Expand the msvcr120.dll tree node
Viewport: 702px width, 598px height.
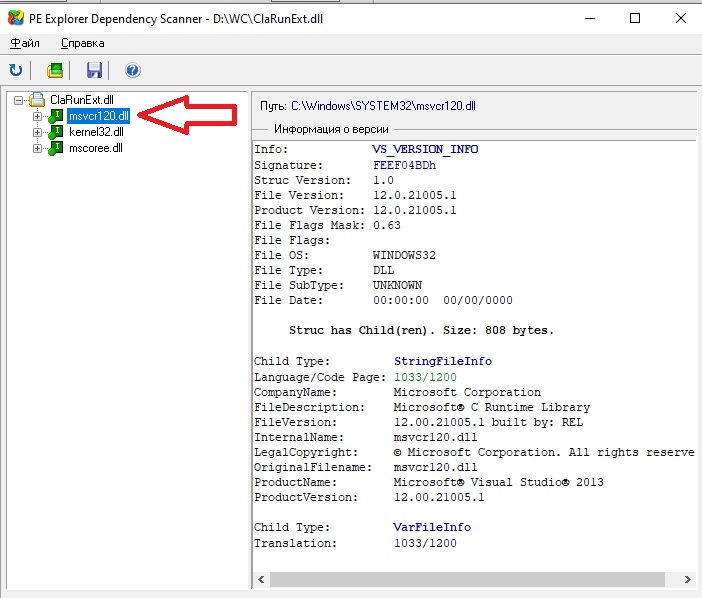[38, 116]
